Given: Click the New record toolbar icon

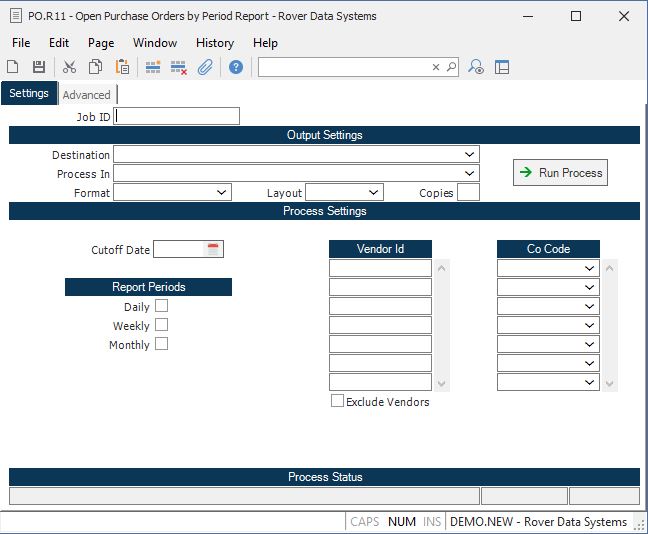Looking at the screenshot, I should tap(13, 67).
